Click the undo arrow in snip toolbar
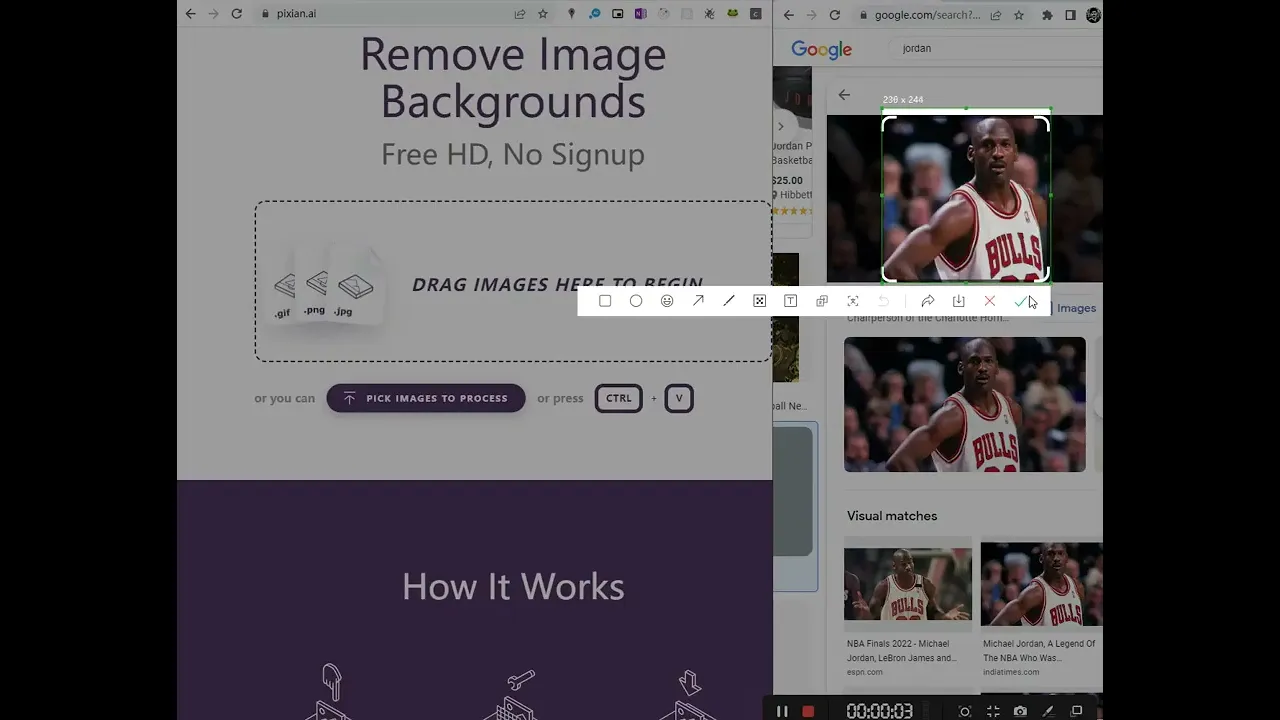 (x=884, y=301)
